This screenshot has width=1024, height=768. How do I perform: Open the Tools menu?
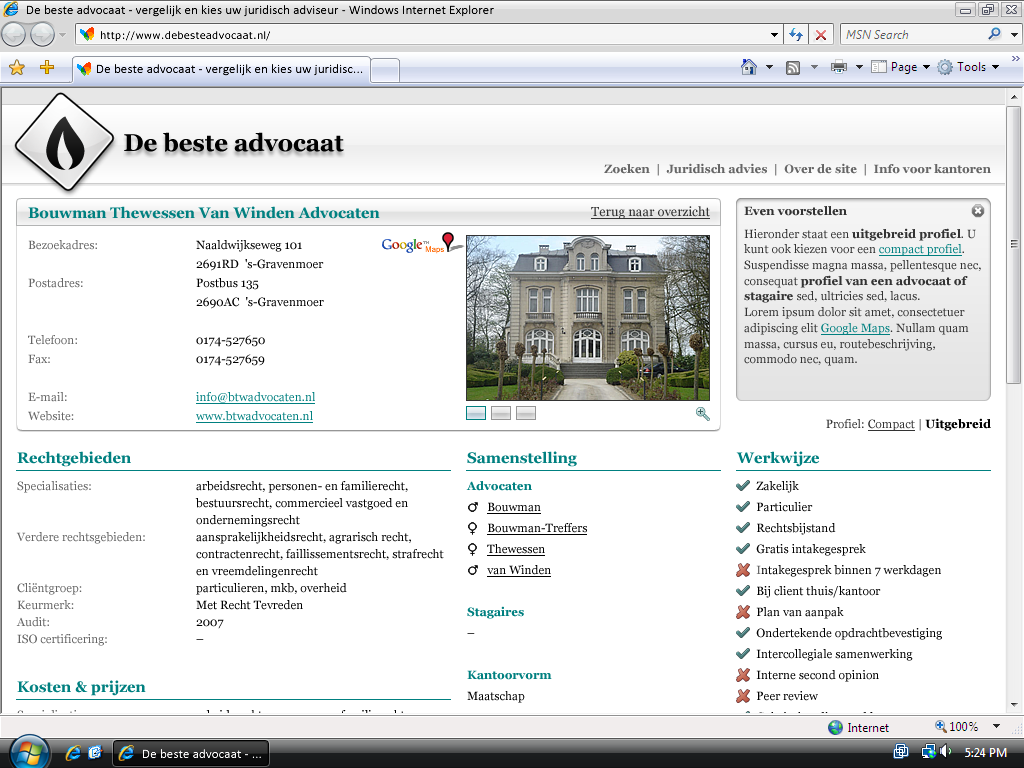pyautogui.click(x=968, y=67)
